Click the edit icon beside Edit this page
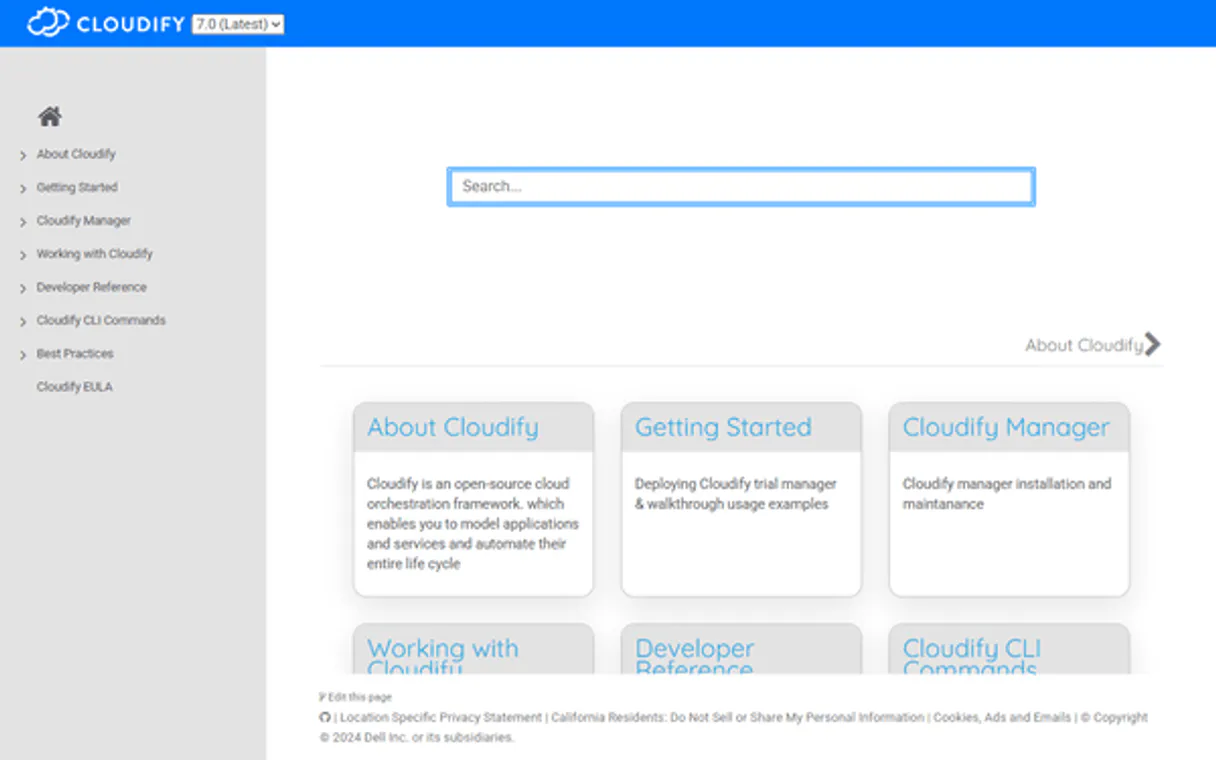Image resolution: width=1216 pixels, height=760 pixels. (x=322, y=696)
